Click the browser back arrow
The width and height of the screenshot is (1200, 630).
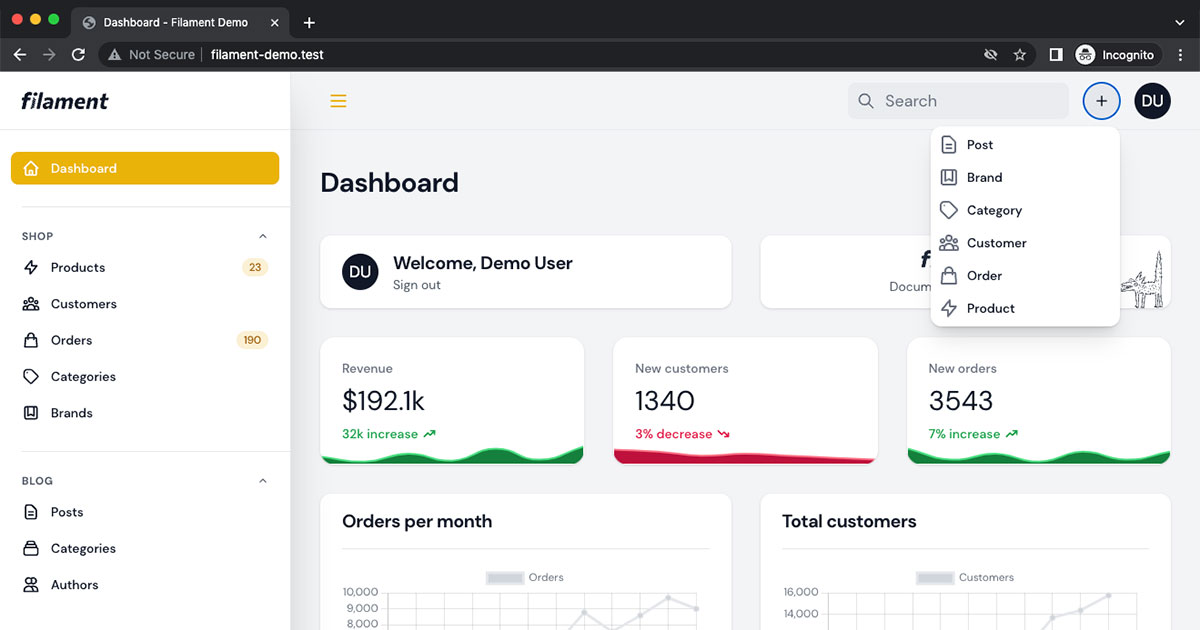point(19,55)
